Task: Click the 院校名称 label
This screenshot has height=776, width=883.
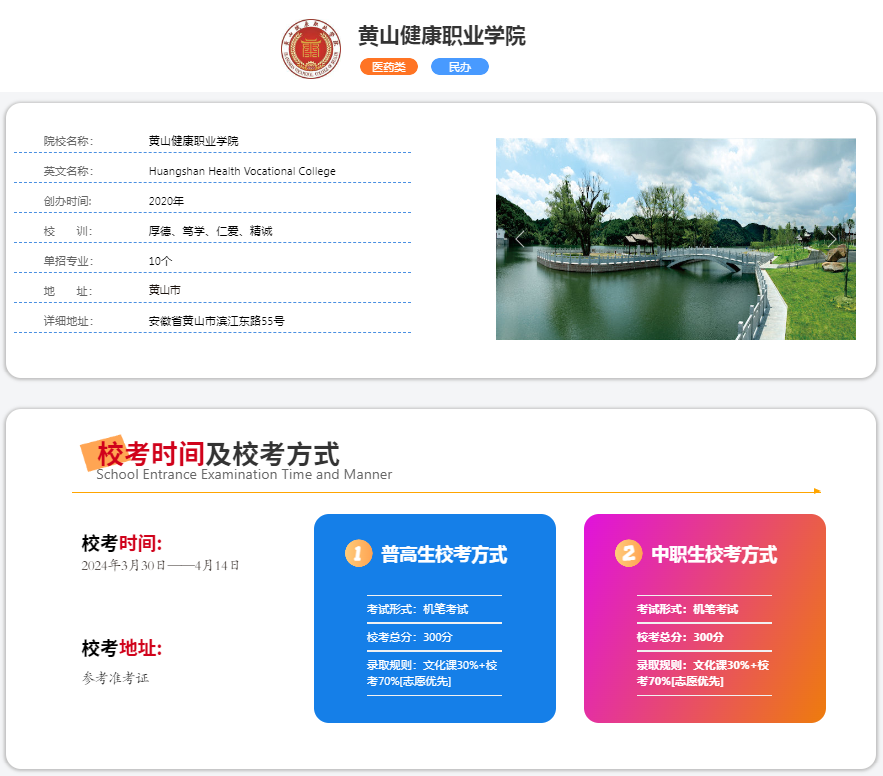Action: point(68,141)
